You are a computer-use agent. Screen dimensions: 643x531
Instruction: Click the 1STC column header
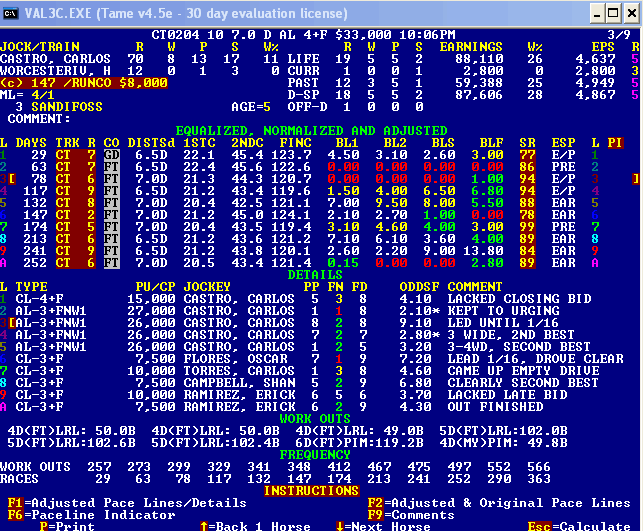click(199, 143)
